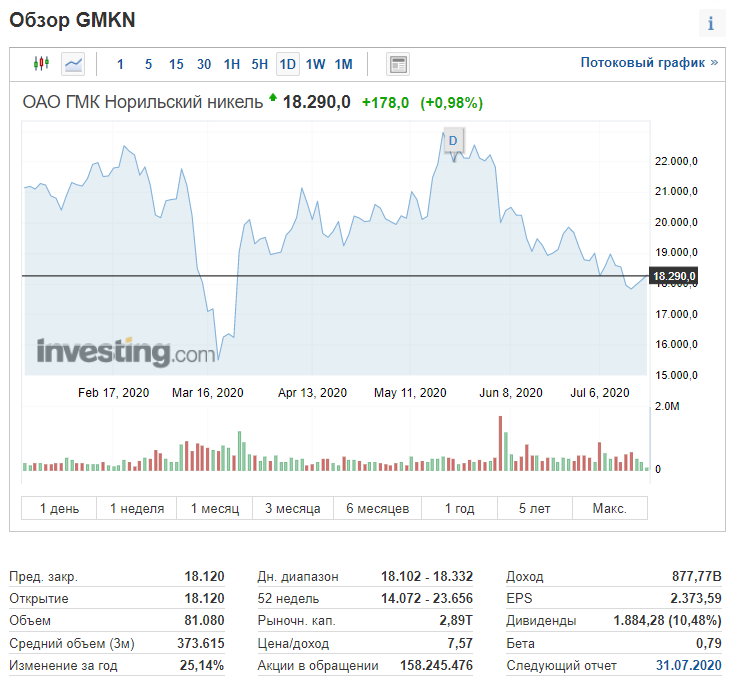Set chart interval to 15 minutes
Image resolution: width=731 pixels, height=678 pixels.
(x=176, y=64)
